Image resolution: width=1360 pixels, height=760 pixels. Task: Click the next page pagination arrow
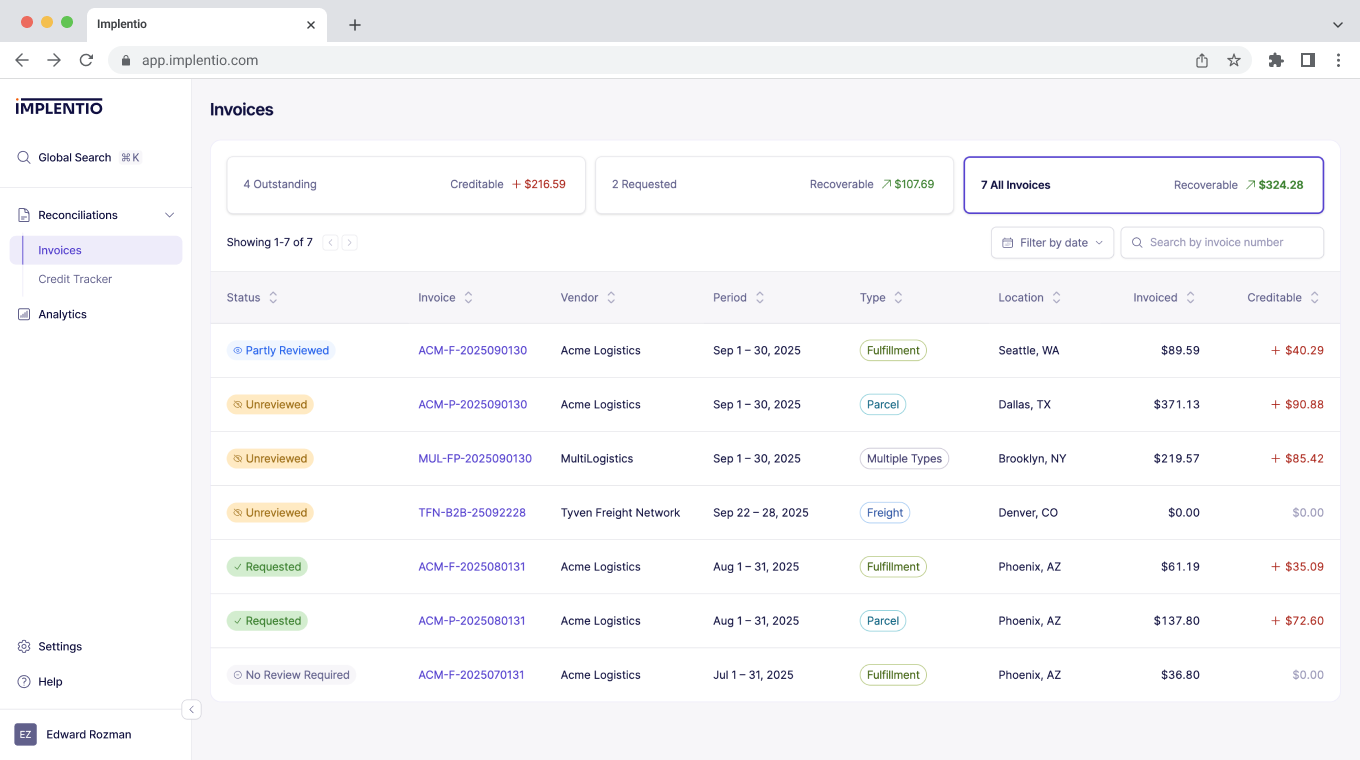[350, 242]
